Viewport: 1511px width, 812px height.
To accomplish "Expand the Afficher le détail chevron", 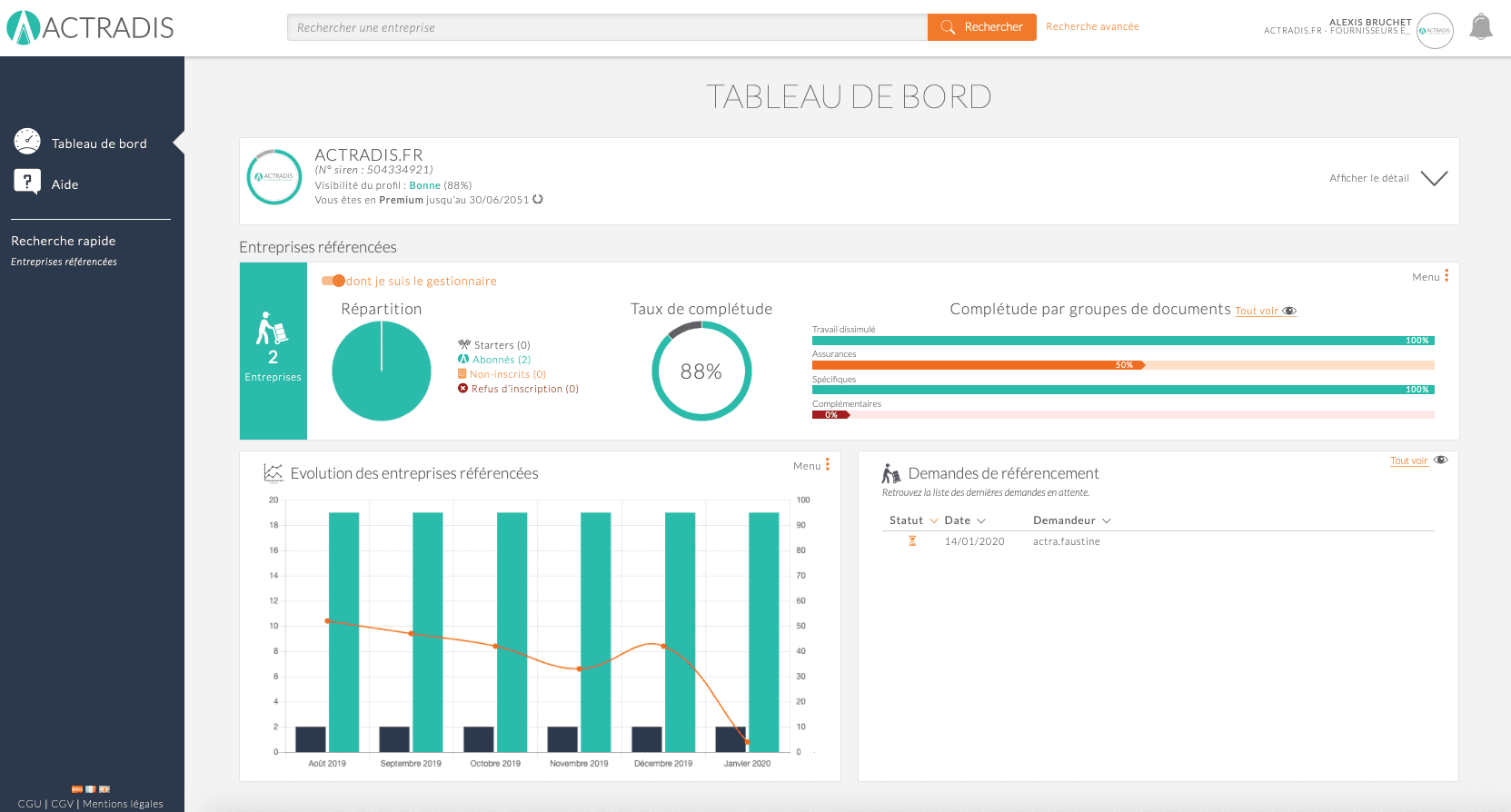I will click(1434, 178).
